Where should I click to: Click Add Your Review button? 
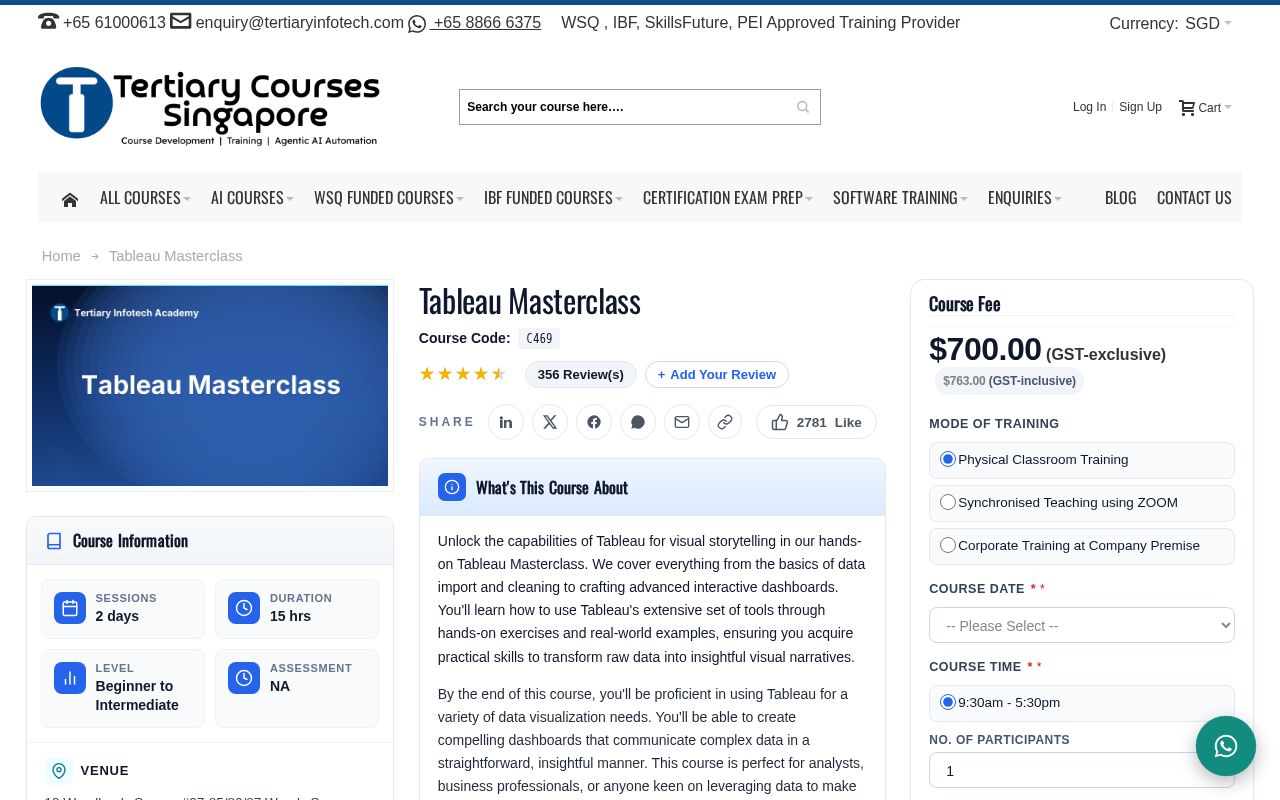(x=717, y=374)
